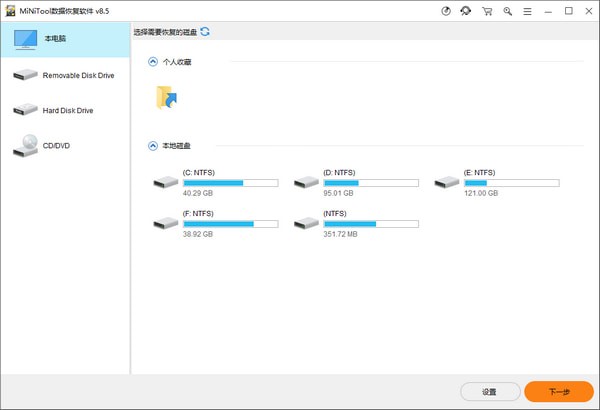Open the personal favorites folder shortcut
Image resolution: width=600 pixels, height=410 pixels.
coord(166,97)
